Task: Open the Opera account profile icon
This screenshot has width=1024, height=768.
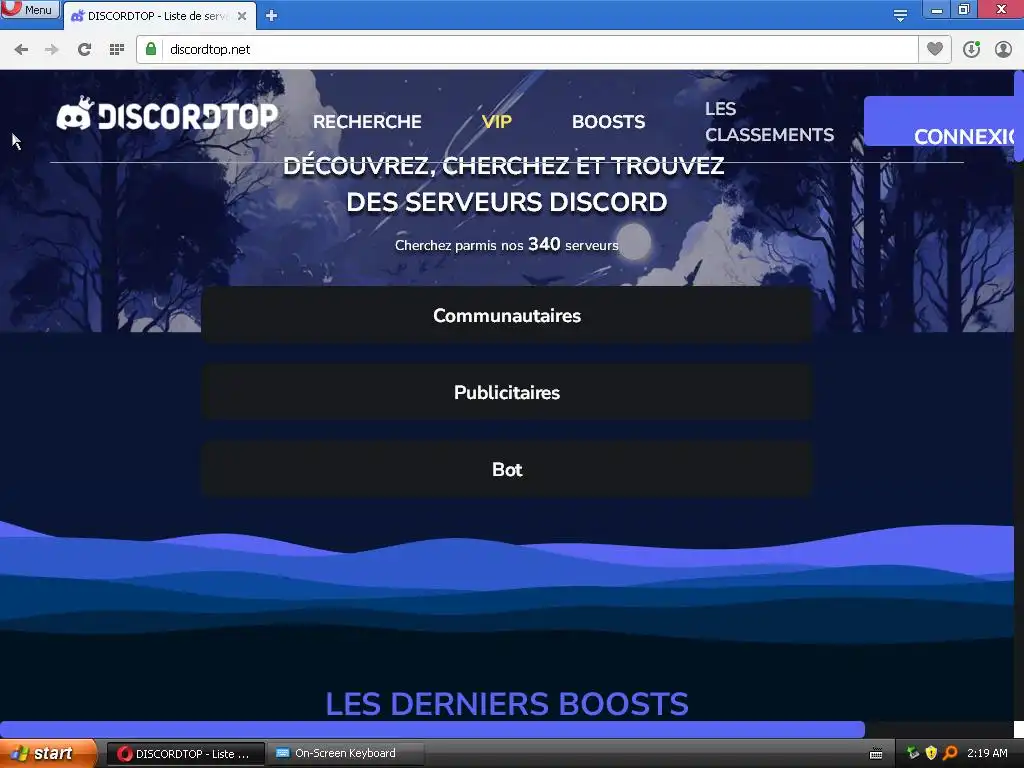Action: (1003, 50)
